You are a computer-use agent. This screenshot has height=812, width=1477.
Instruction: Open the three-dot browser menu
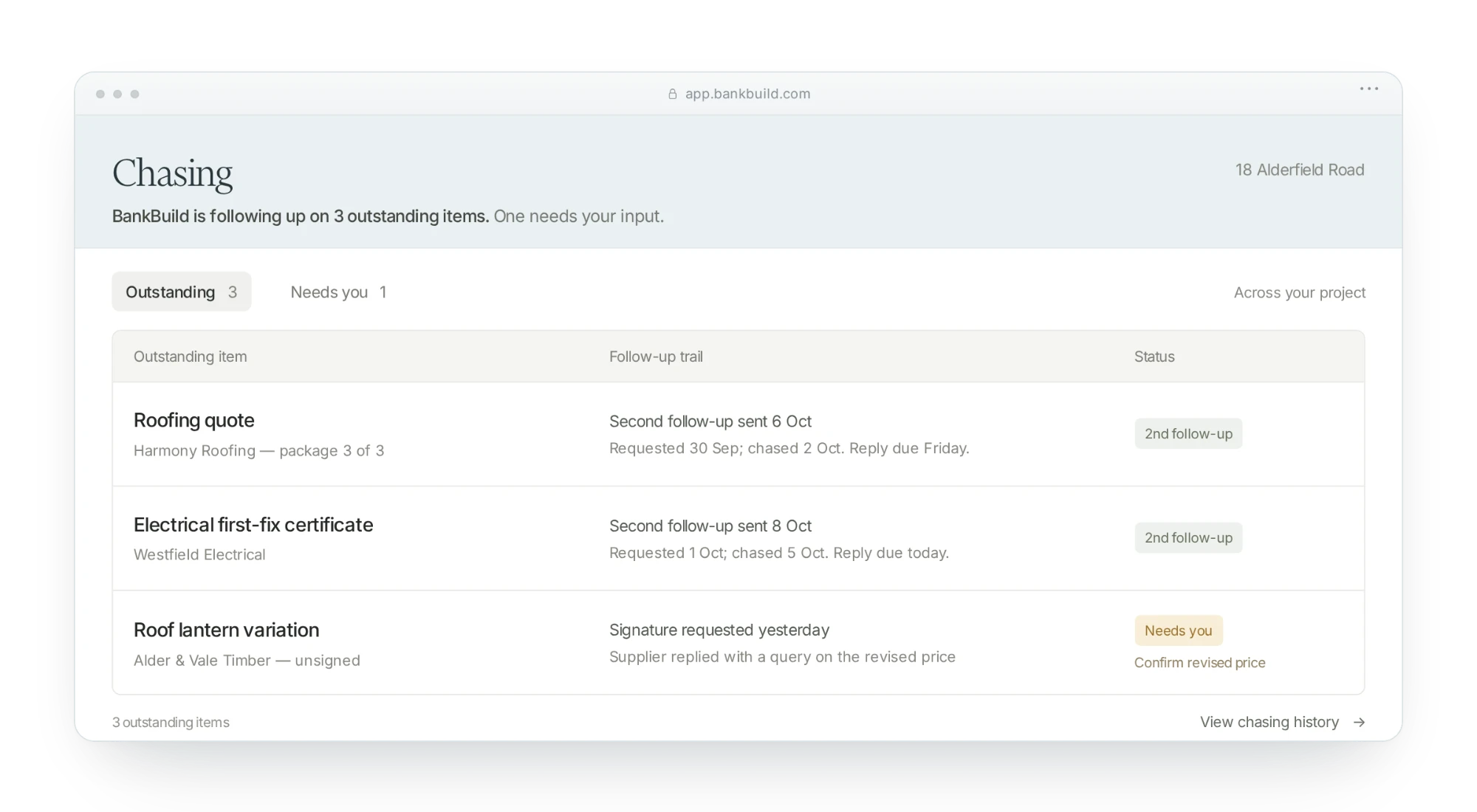point(1368,89)
